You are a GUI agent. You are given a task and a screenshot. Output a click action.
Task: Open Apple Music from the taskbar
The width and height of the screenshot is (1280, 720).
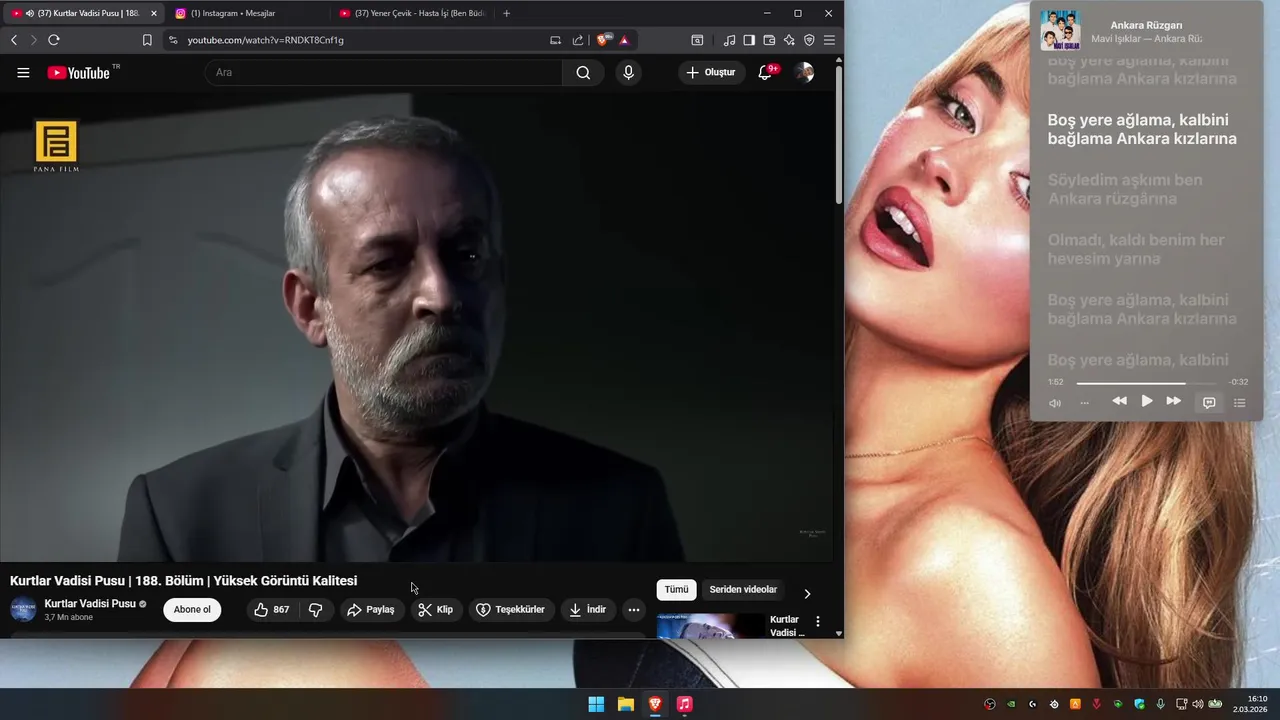684,704
